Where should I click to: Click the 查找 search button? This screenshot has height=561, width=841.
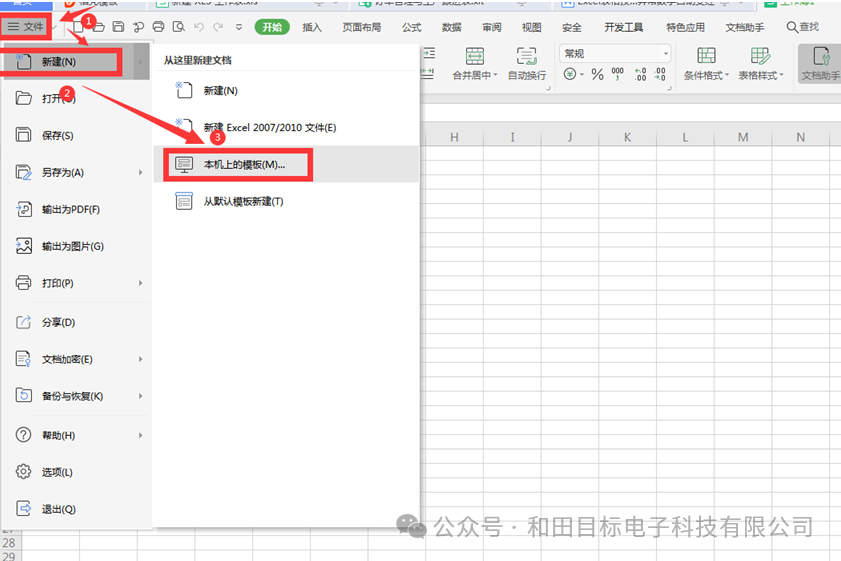[x=802, y=27]
